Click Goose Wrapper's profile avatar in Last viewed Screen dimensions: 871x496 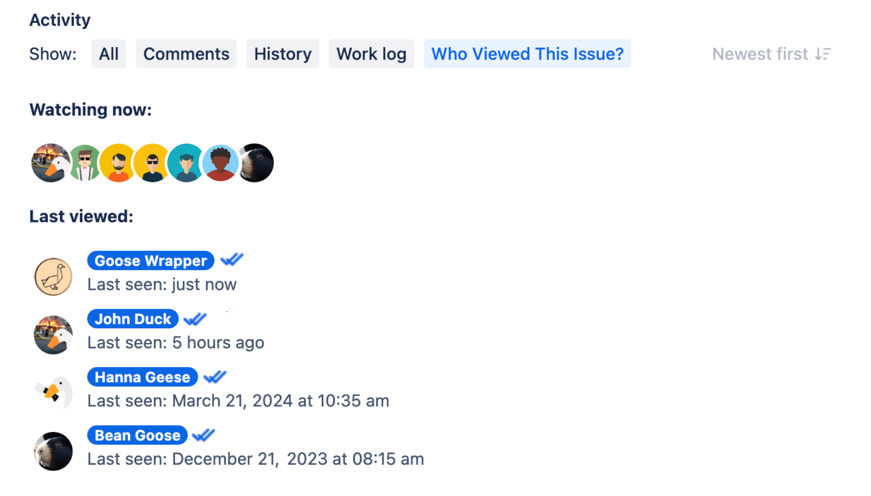[x=53, y=276]
